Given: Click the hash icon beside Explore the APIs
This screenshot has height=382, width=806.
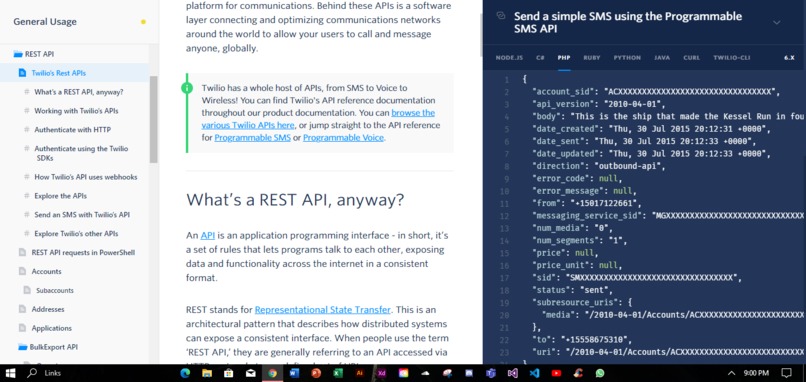Looking at the screenshot, I should pyautogui.click(x=27, y=196).
